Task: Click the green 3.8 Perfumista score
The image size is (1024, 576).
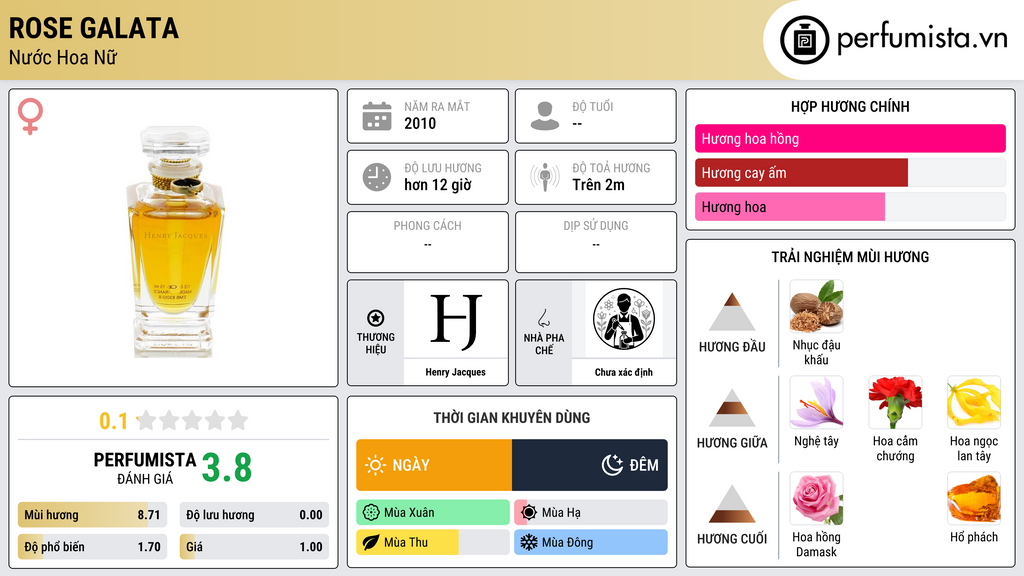Action: pos(227,468)
